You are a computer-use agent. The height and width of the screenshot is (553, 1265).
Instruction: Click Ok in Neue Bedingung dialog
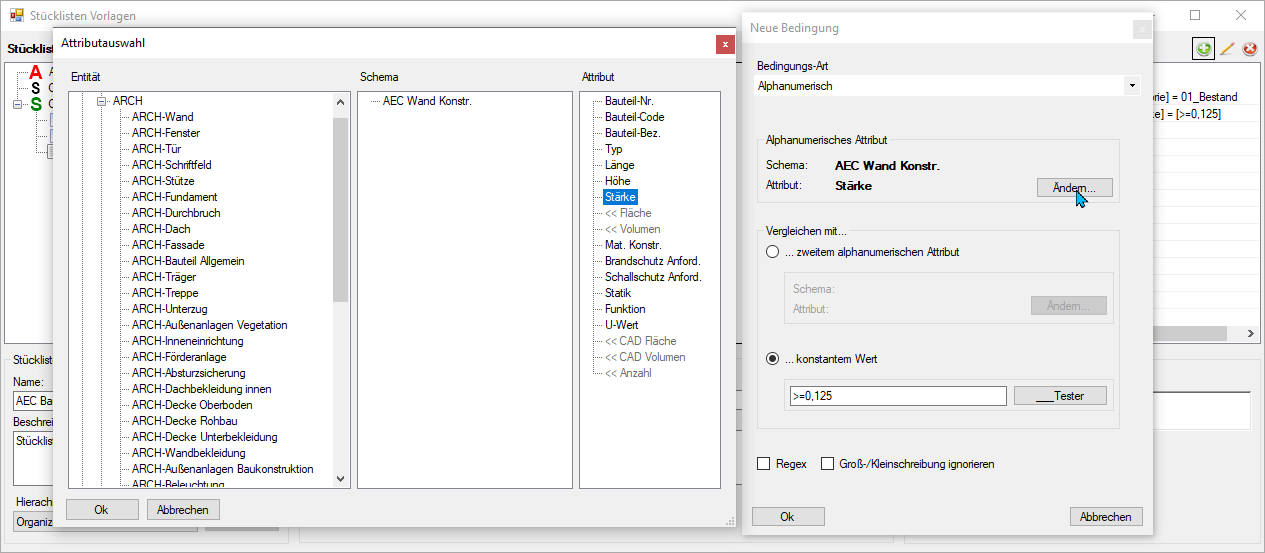pos(788,517)
